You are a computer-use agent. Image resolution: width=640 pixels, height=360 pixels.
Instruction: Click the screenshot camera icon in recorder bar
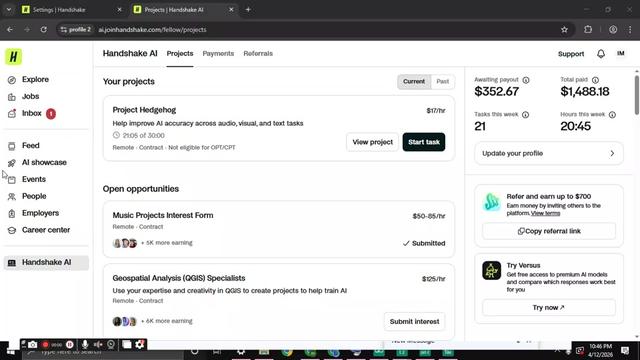(x=33, y=345)
